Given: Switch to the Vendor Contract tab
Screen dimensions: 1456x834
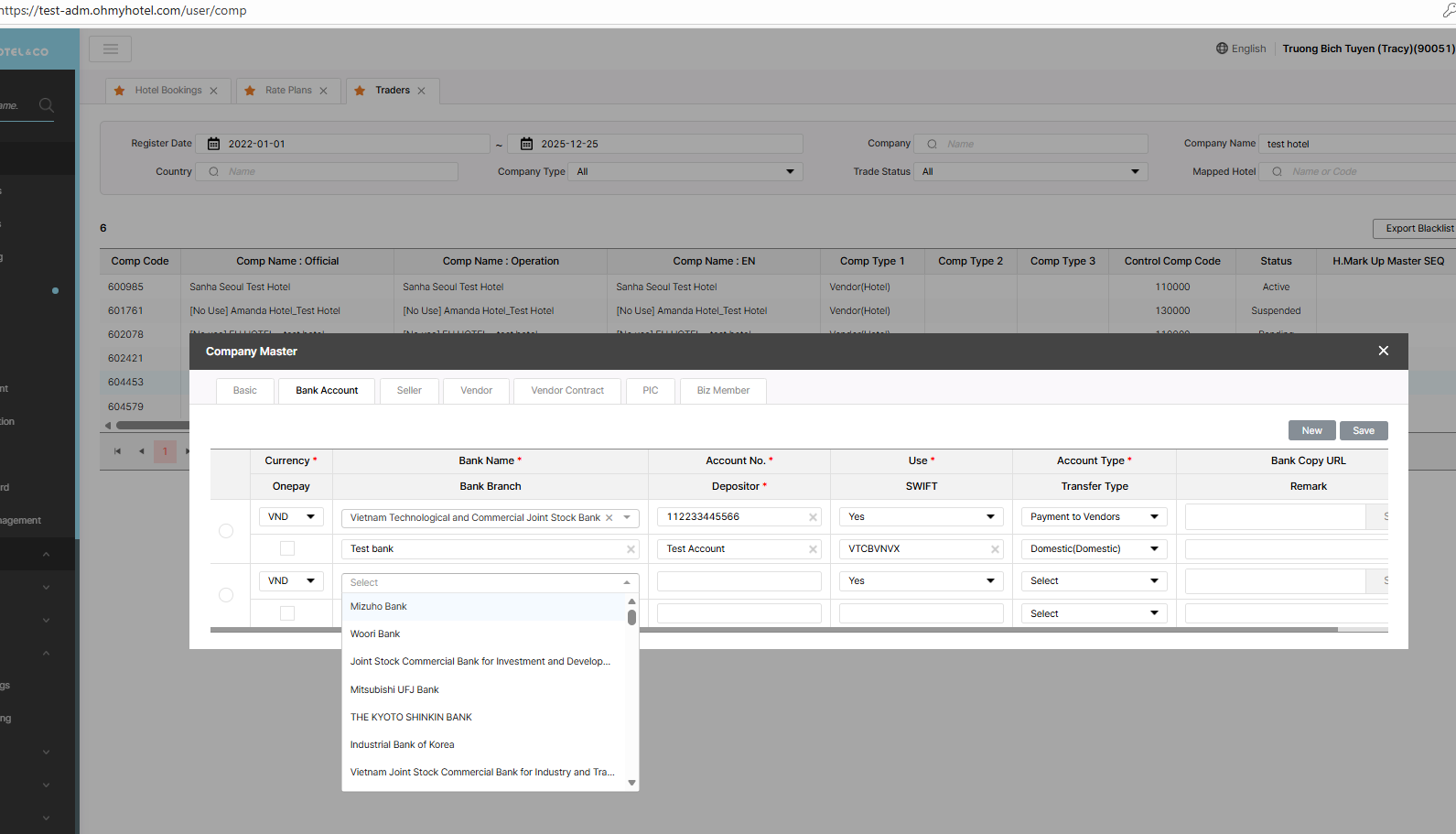Looking at the screenshot, I should click(x=567, y=391).
